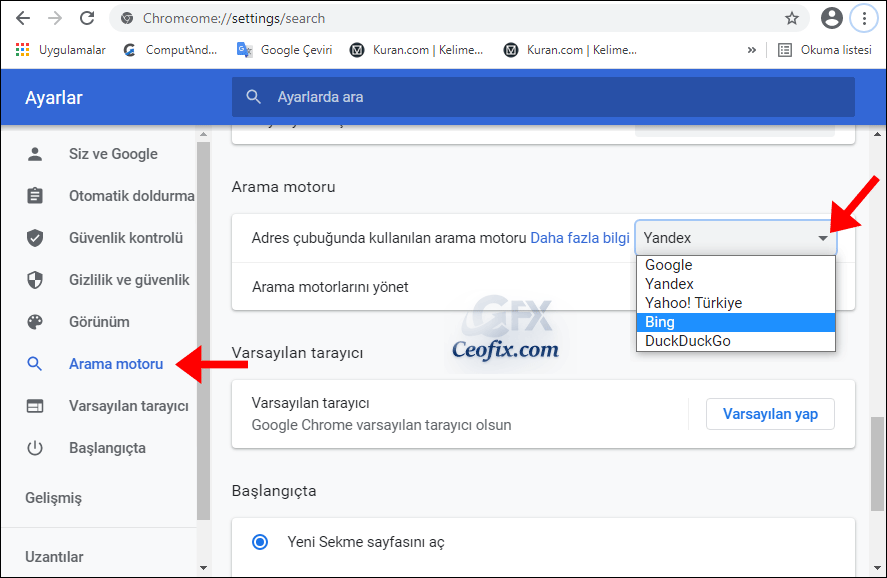Click the person icon for Siz ve Google
Screen dimensions: 887x578
pos(35,154)
